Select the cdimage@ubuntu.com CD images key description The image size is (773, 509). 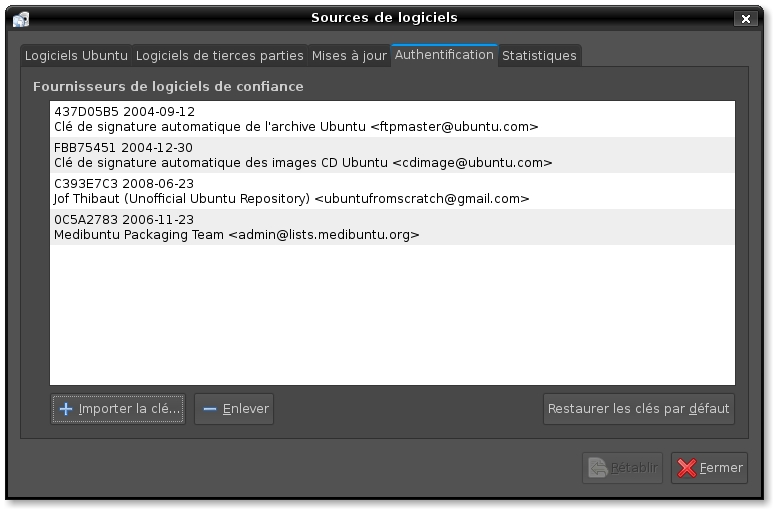click(303, 163)
